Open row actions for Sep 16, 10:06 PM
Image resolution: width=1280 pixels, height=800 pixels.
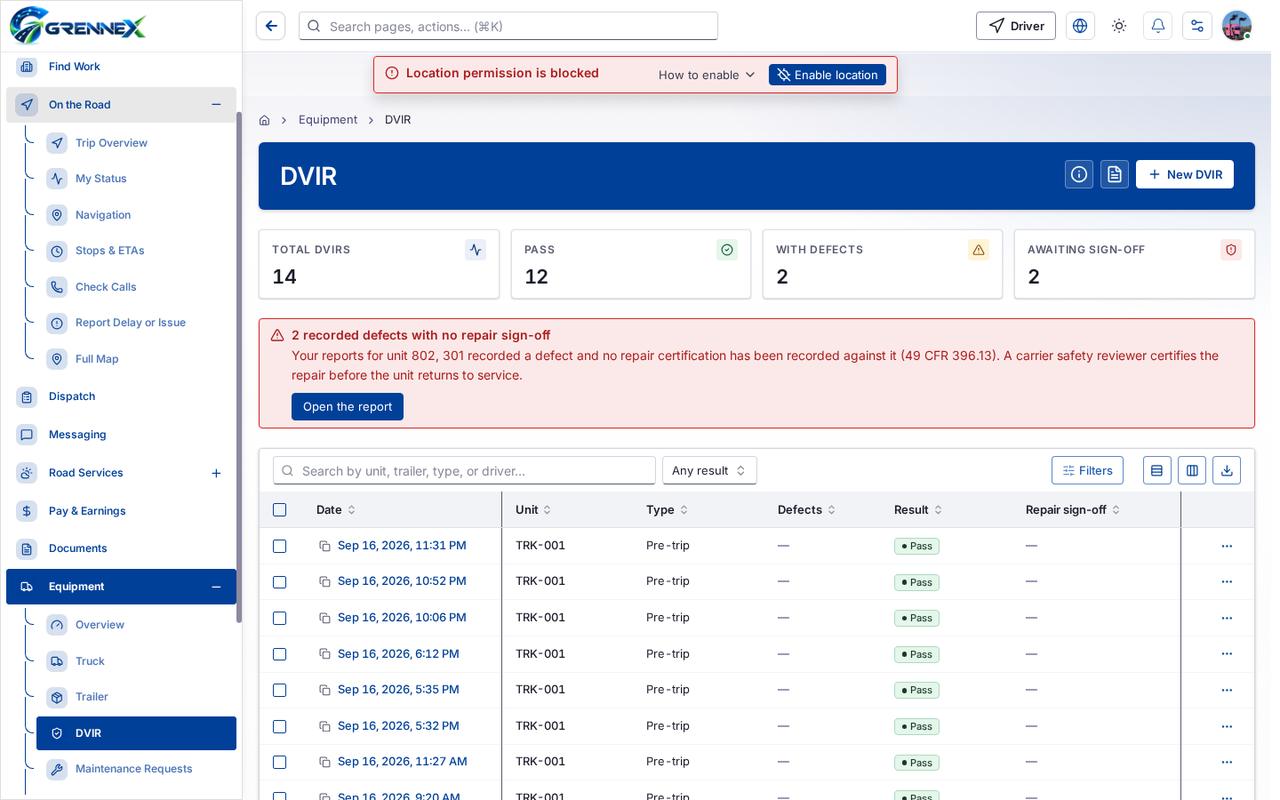point(1227,618)
